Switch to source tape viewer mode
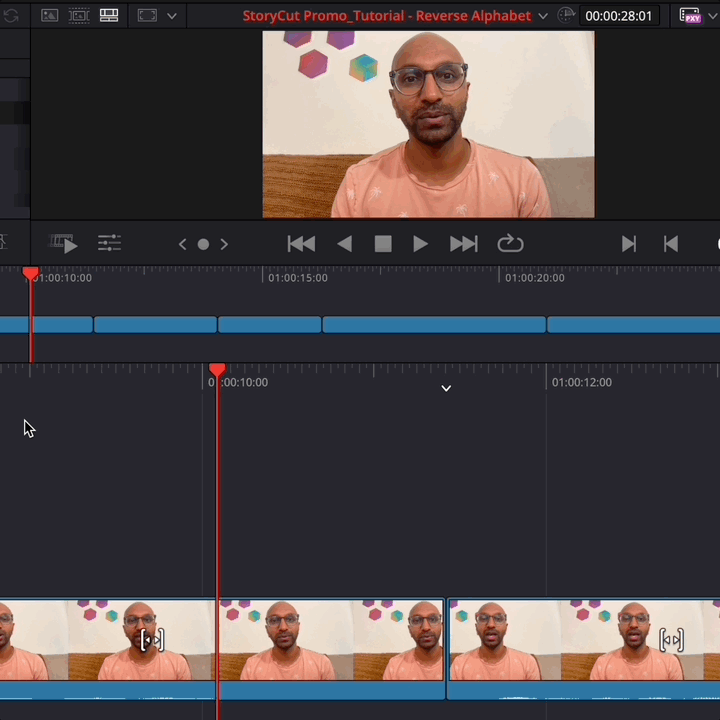Screen dimensions: 720x720 click(79, 16)
